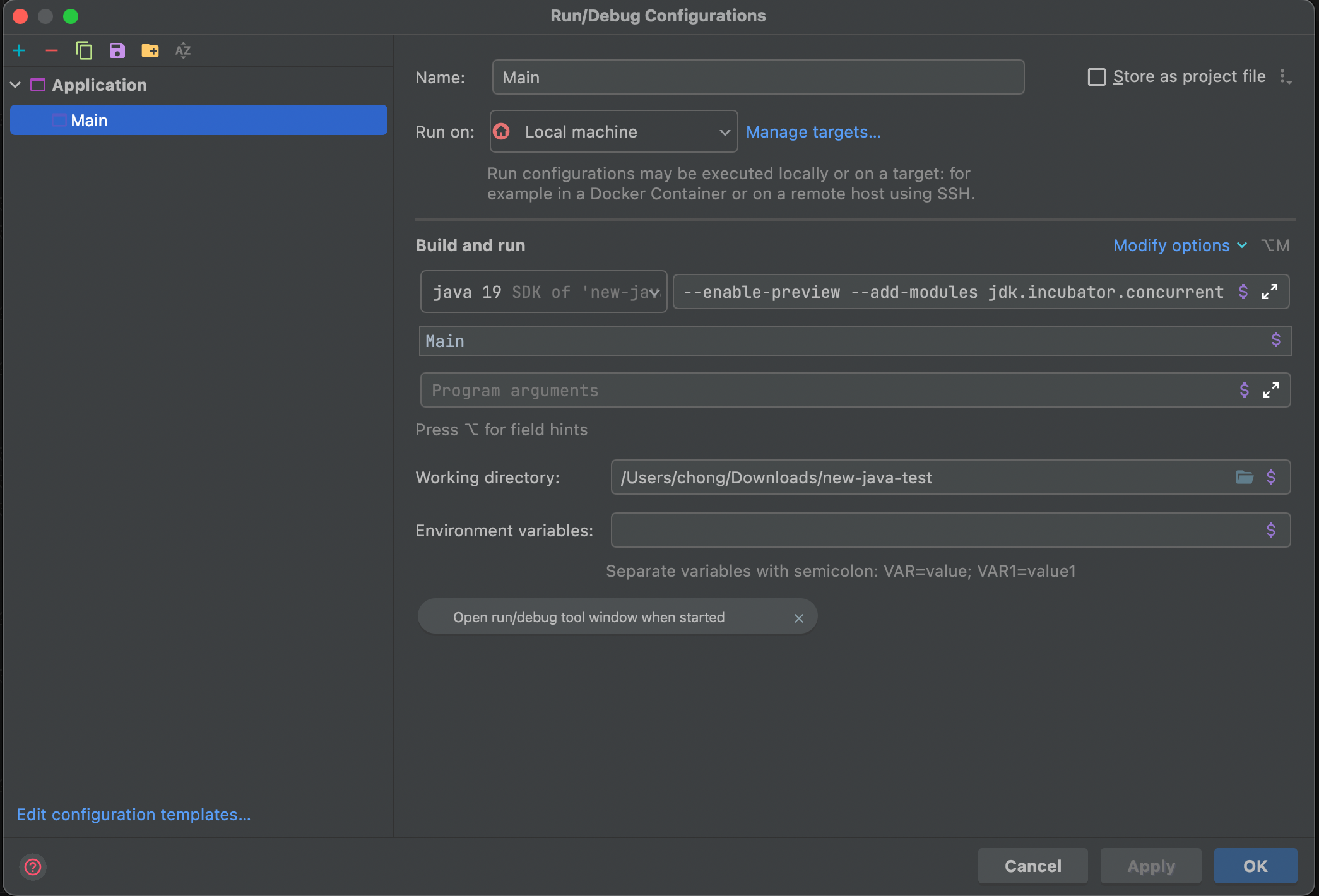Viewport: 1319px width, 896px height.
Task: Click the Copy Configuration icon
Action: click(84, 50)
